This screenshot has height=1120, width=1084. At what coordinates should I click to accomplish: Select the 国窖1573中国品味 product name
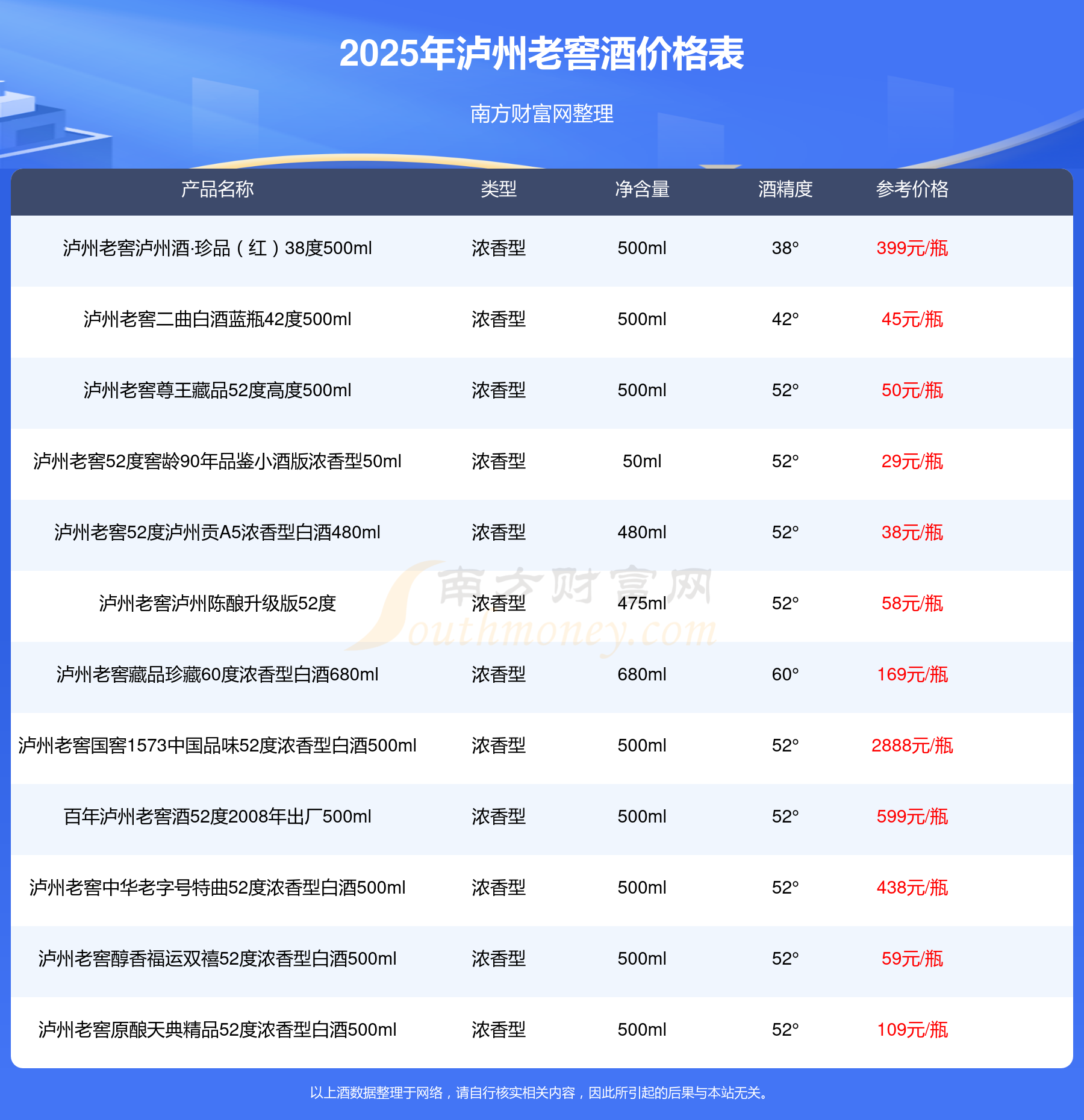pos(217,745)
